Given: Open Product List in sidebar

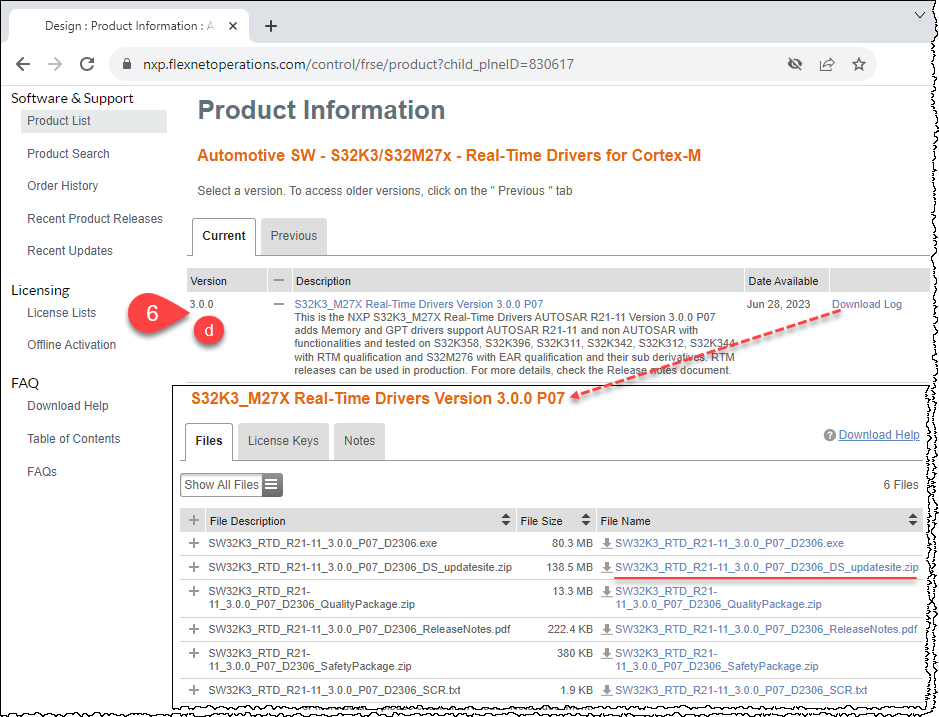Looking at the screenshot, I should 59,121.
